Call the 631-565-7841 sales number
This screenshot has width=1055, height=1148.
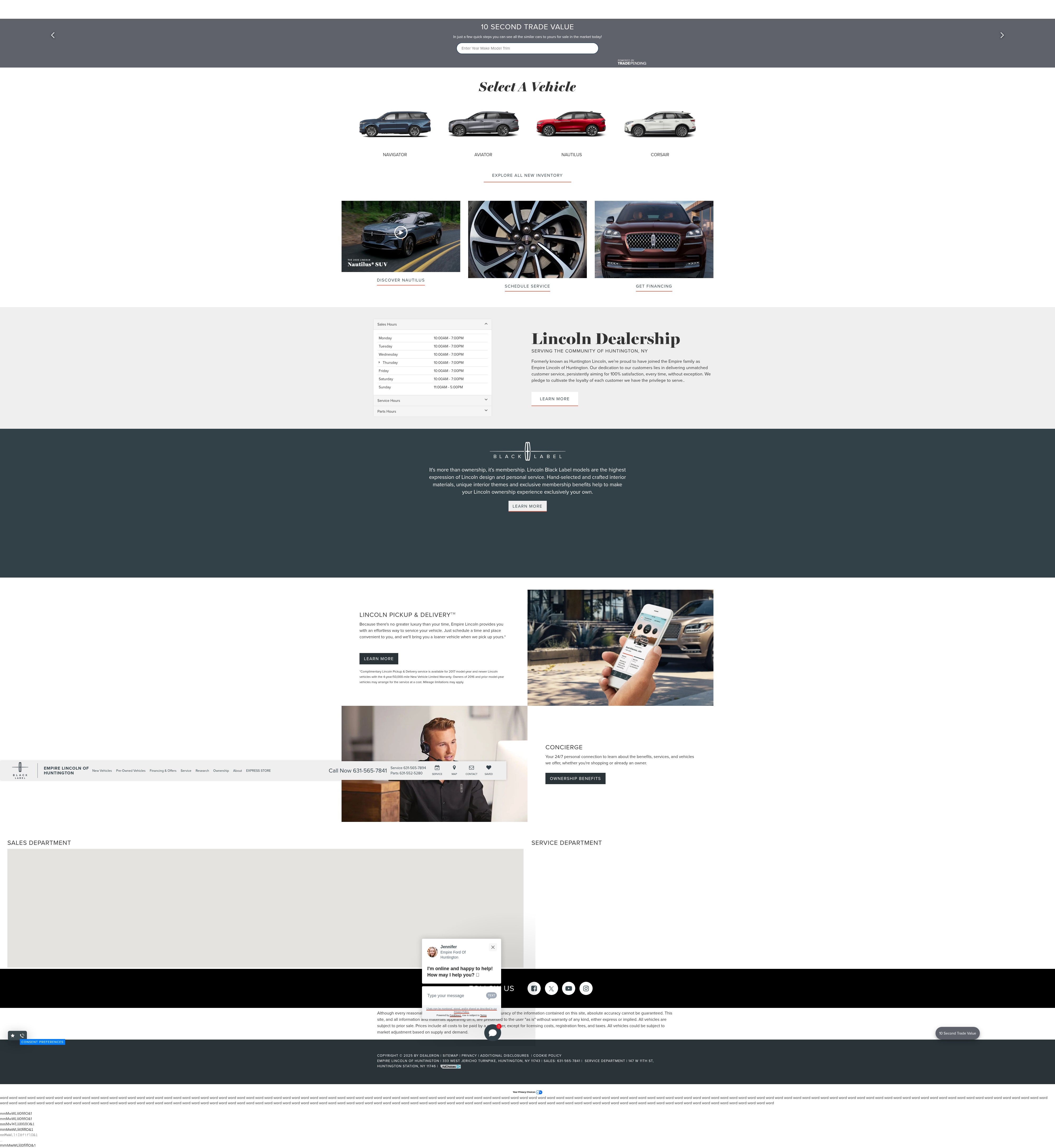pyautogui.click(x=358, y=770)
